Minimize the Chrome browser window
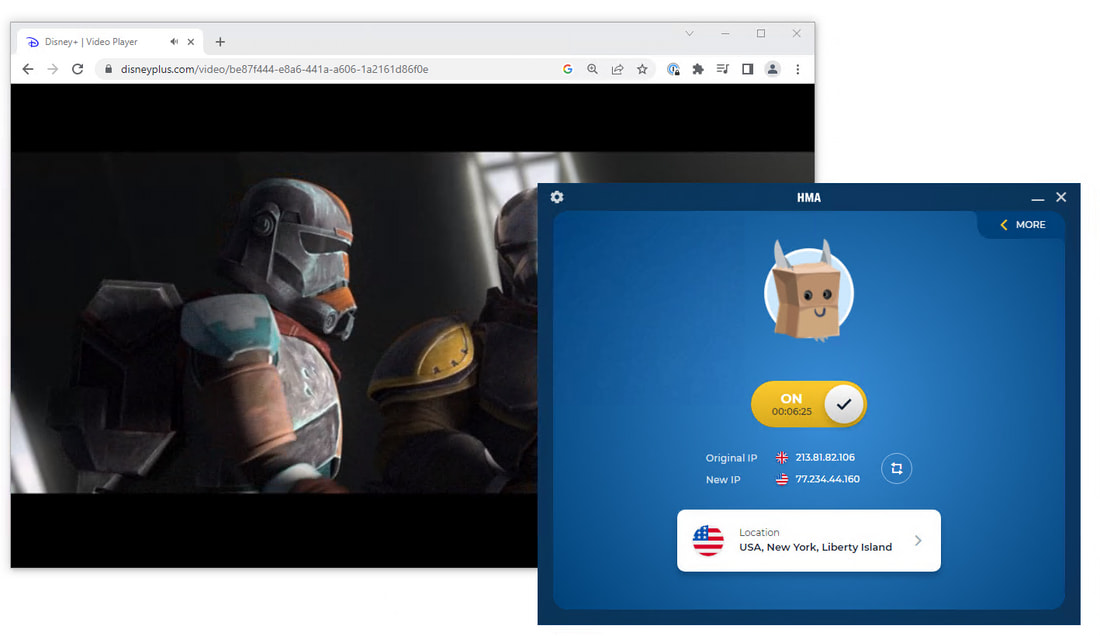This screenshot has width=1100, height=636. (x=725, y=34)
